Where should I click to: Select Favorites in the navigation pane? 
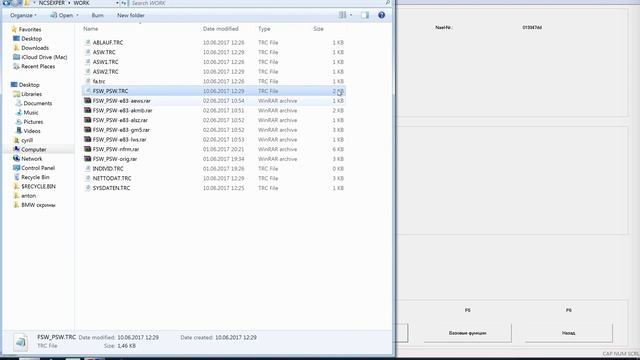[30, 29]
